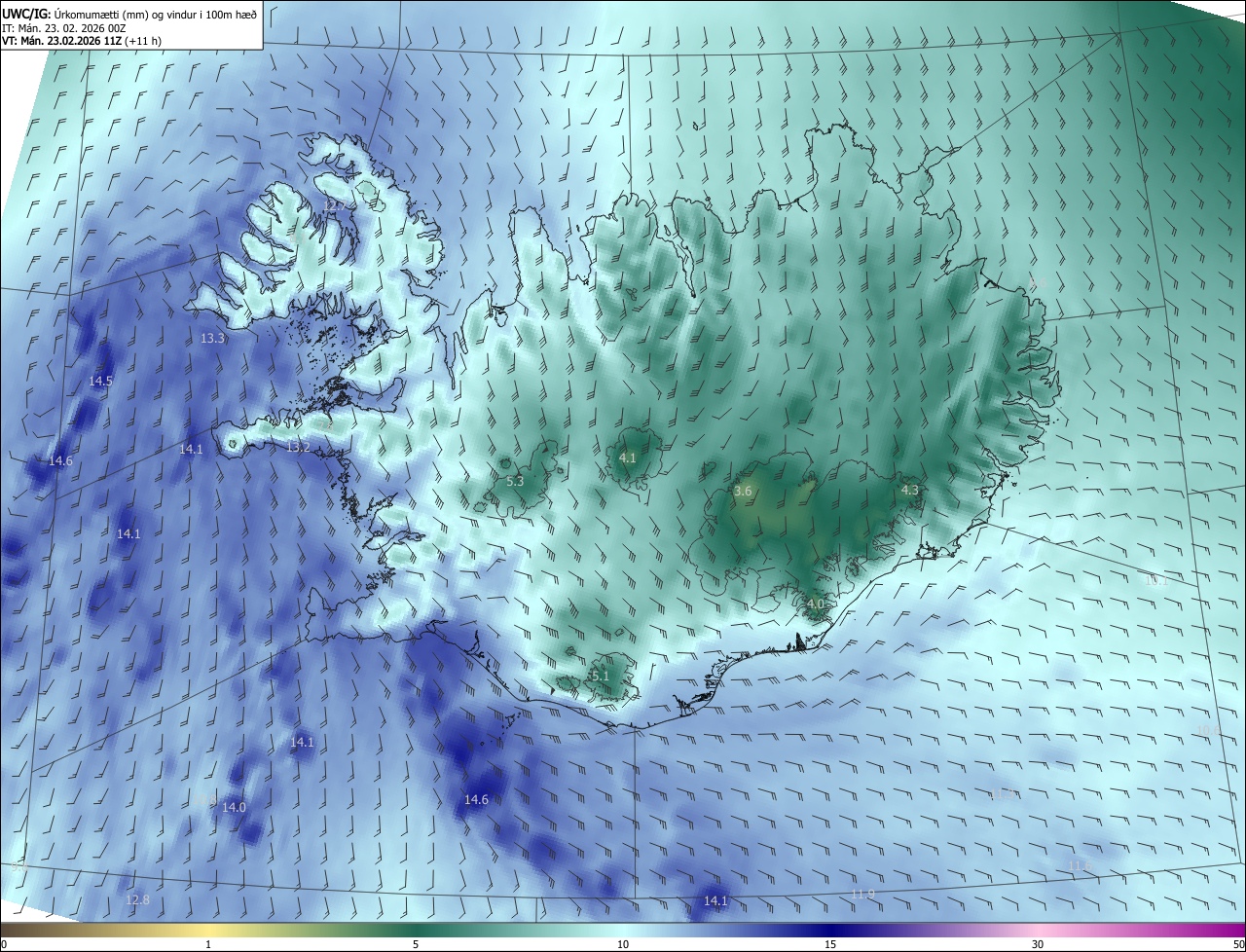This screenshot has width=1246, height=952.
Task: Click the 4.1 value label on the ice cap
Action: tap(628, 458)
